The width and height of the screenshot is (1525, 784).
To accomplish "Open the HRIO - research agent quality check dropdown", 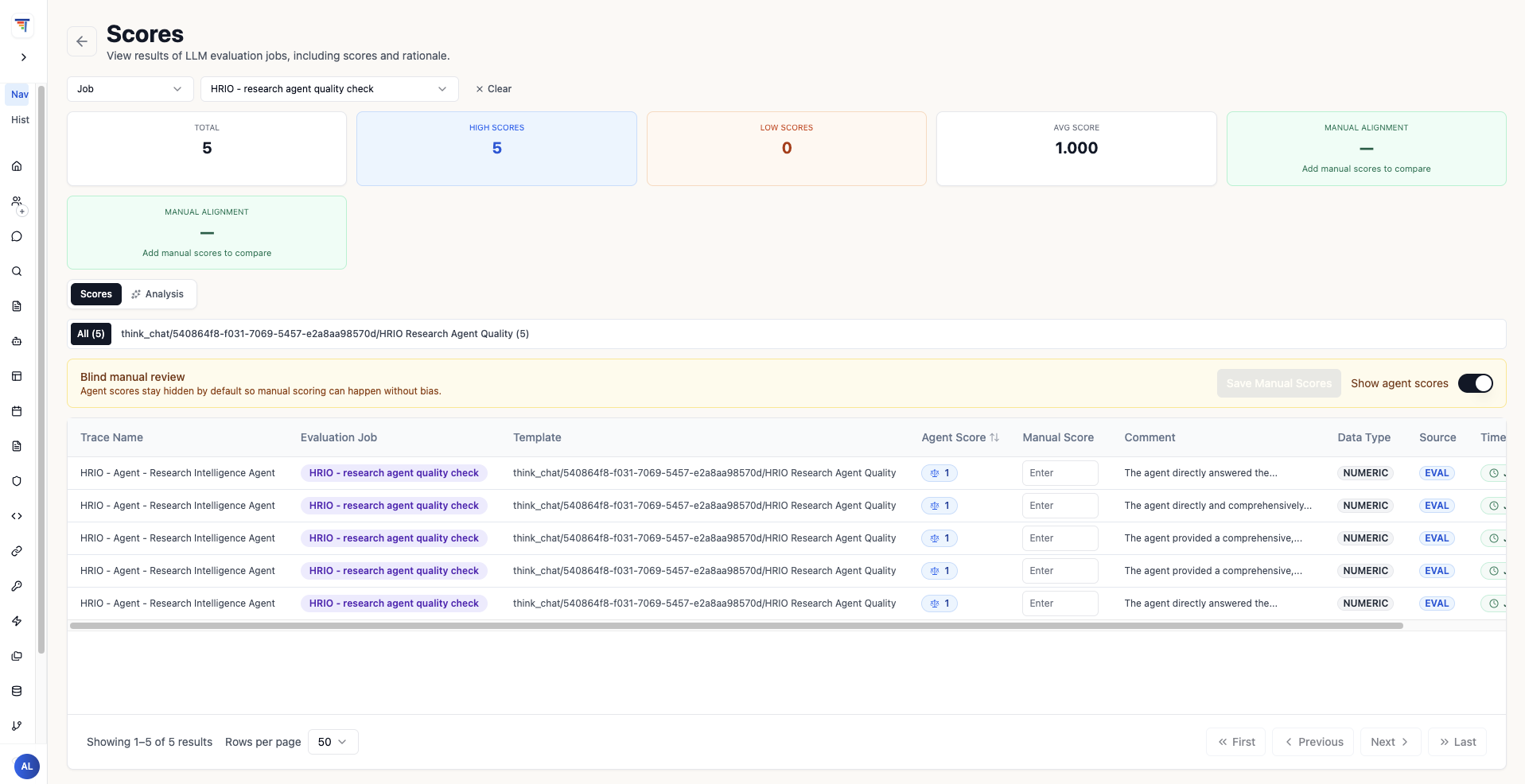I will [329, 89].
